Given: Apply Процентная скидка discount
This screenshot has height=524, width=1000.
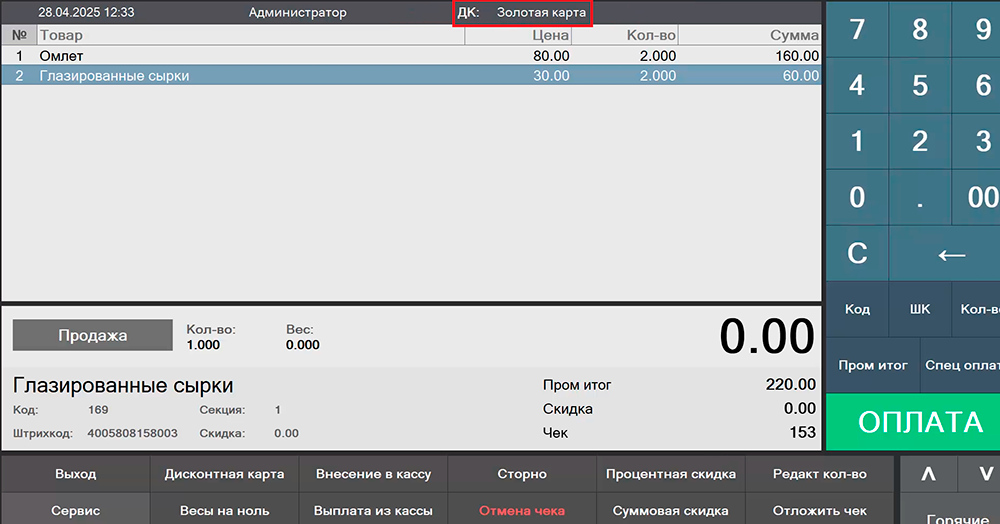Looking at the screenshot, I should coord(671,474).
